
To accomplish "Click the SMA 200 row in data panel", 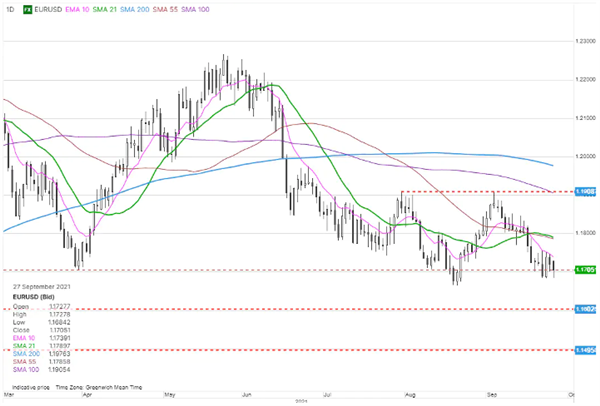I will pyautogui.click(x=41, y=354).
